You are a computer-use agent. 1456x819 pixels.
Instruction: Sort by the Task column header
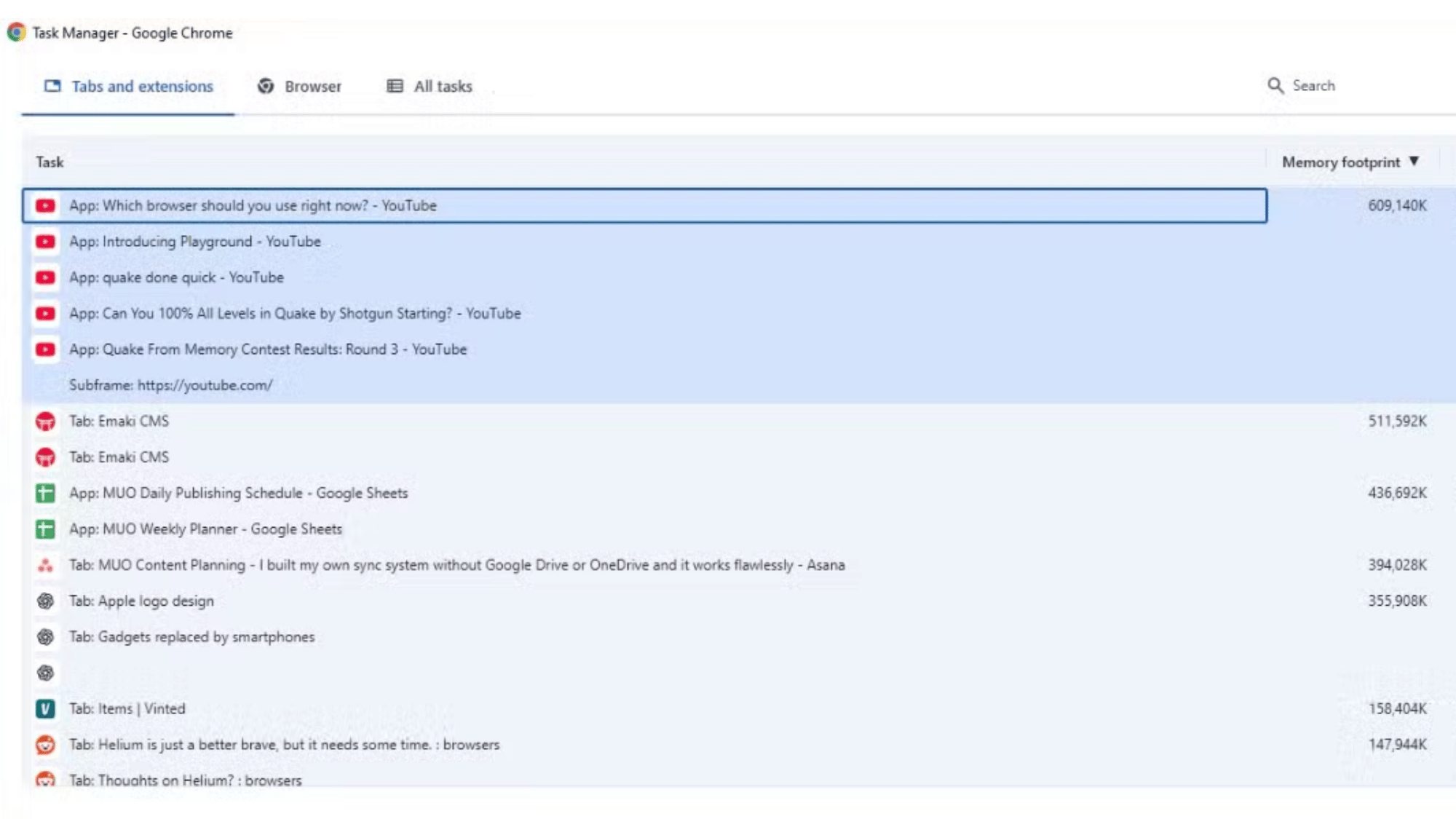tap(50, 162)
